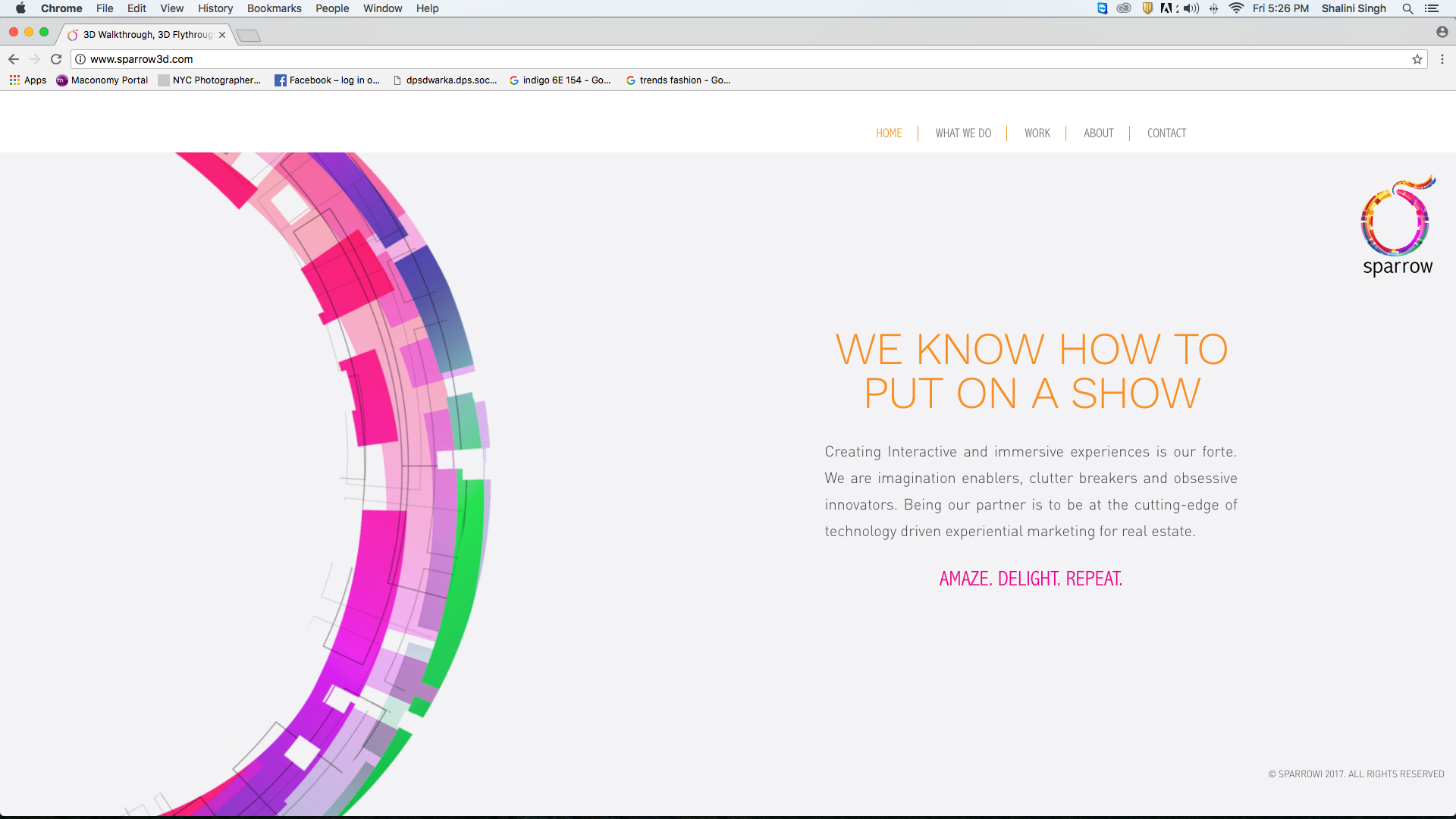This screenshot has height=819, width=1456.
Task: Open the Bookmarks menu
Action: pyautogui.click(x=274, y=8)
